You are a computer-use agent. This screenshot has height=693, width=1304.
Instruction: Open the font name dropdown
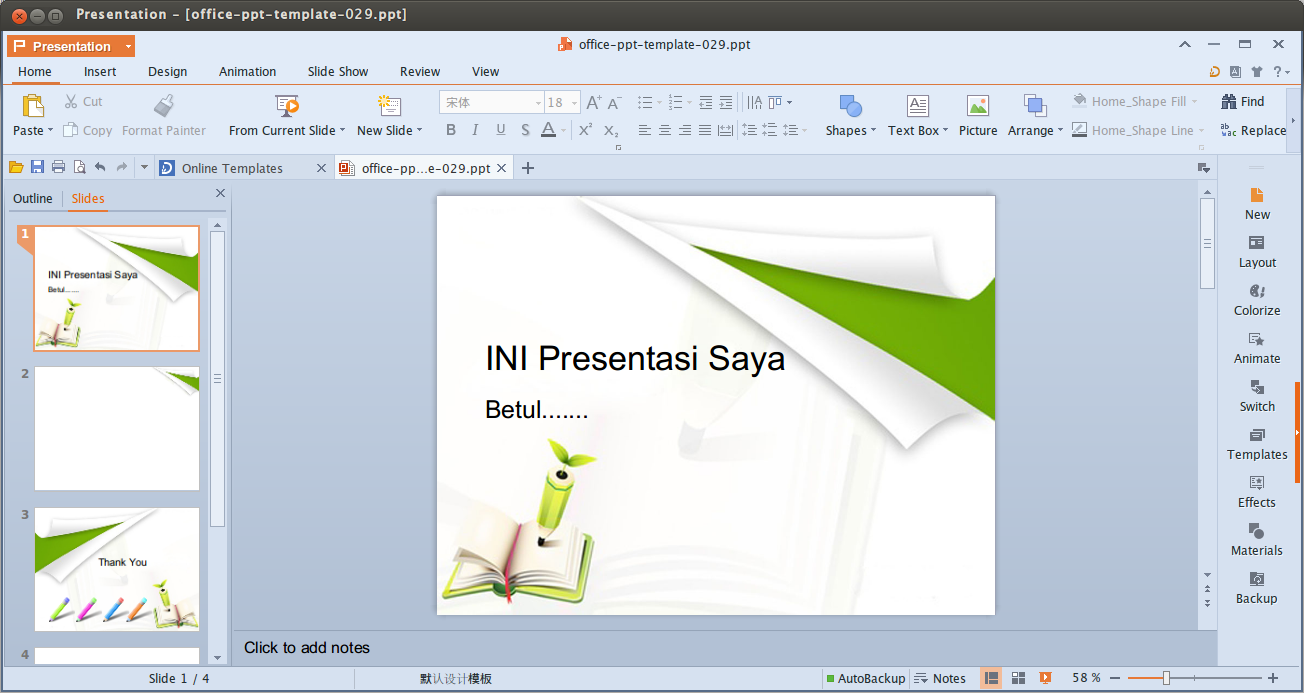(x=537, y=102)
